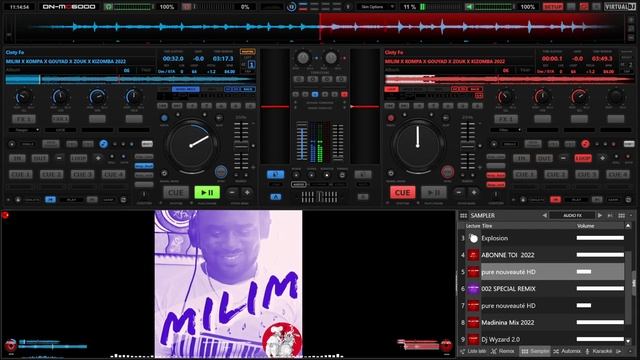Image resolution: width=640 pixels, height=360 pixels.
Task: Click MILIM video preview thumbnail
Action: pos(229,284)
